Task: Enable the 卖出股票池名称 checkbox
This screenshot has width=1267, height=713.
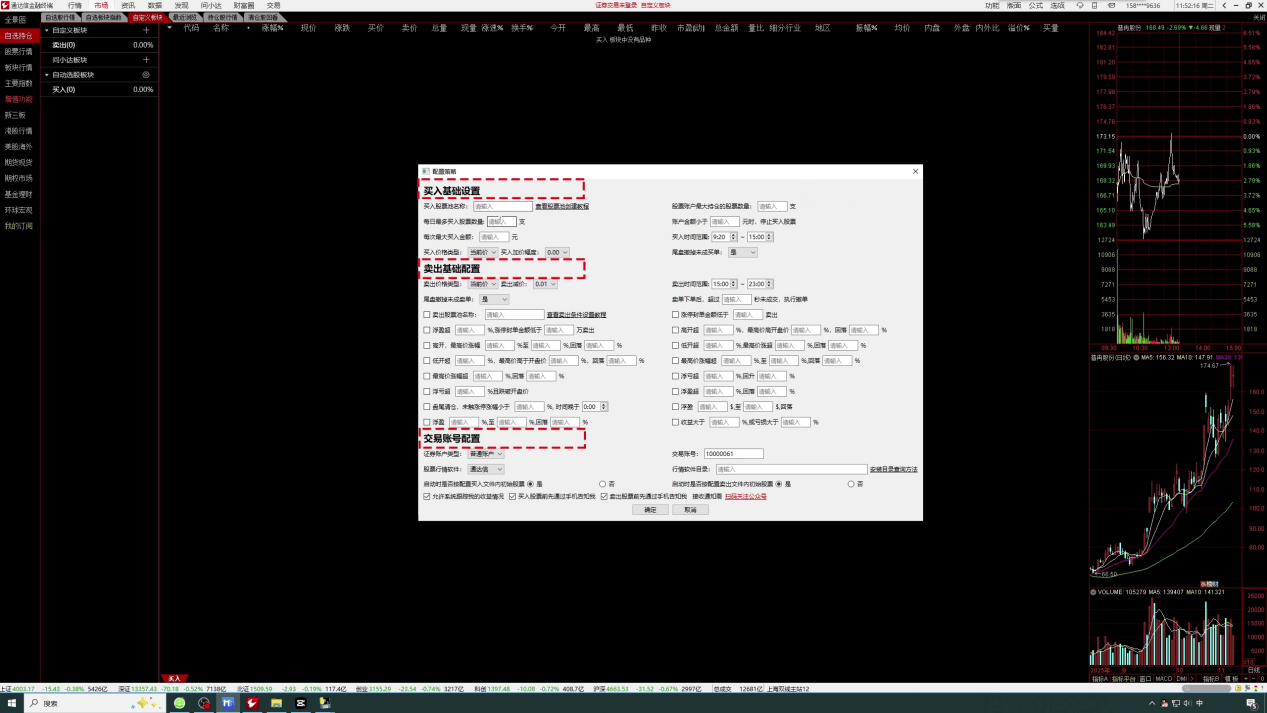Action: click(x=427, y=315)
